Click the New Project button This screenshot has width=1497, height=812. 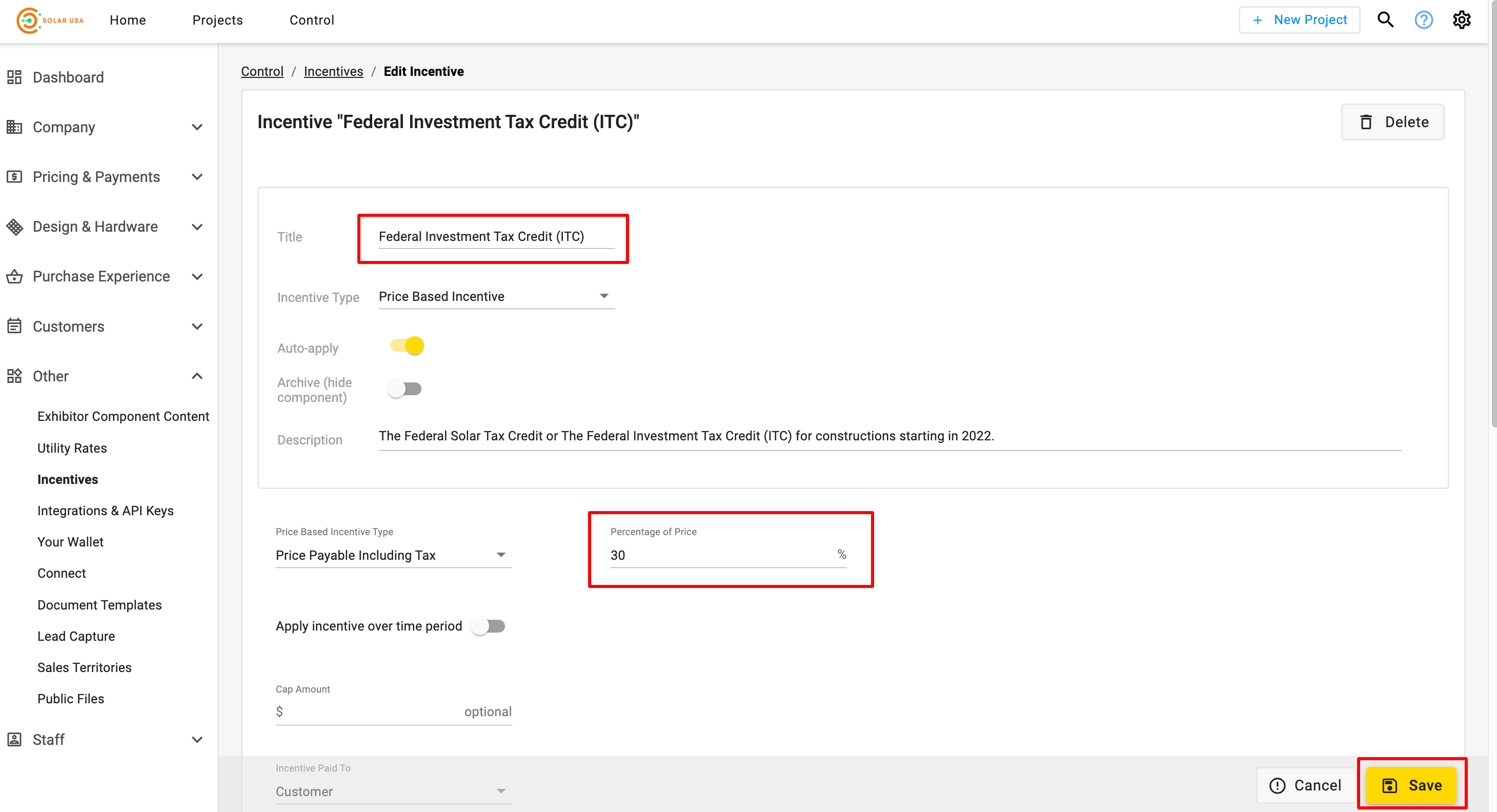tap(1300, 20)
